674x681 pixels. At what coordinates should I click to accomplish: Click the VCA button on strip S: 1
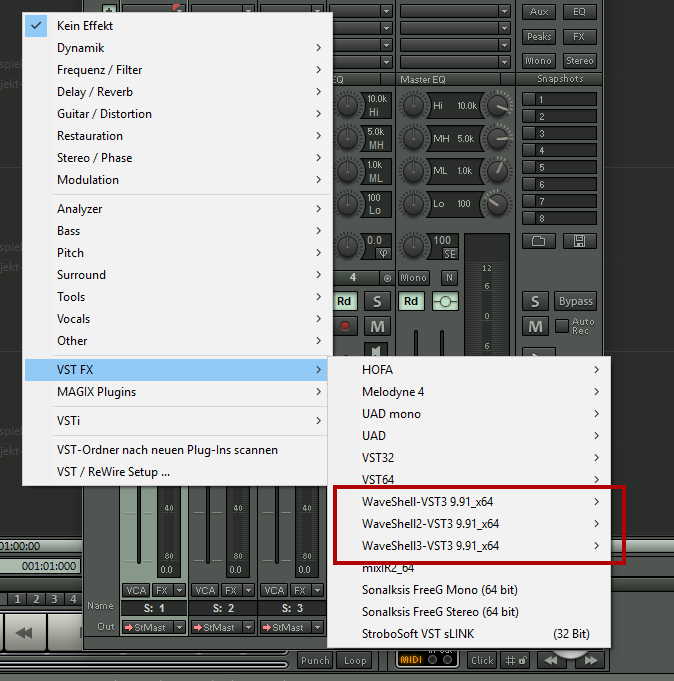(x=136, y=590)
